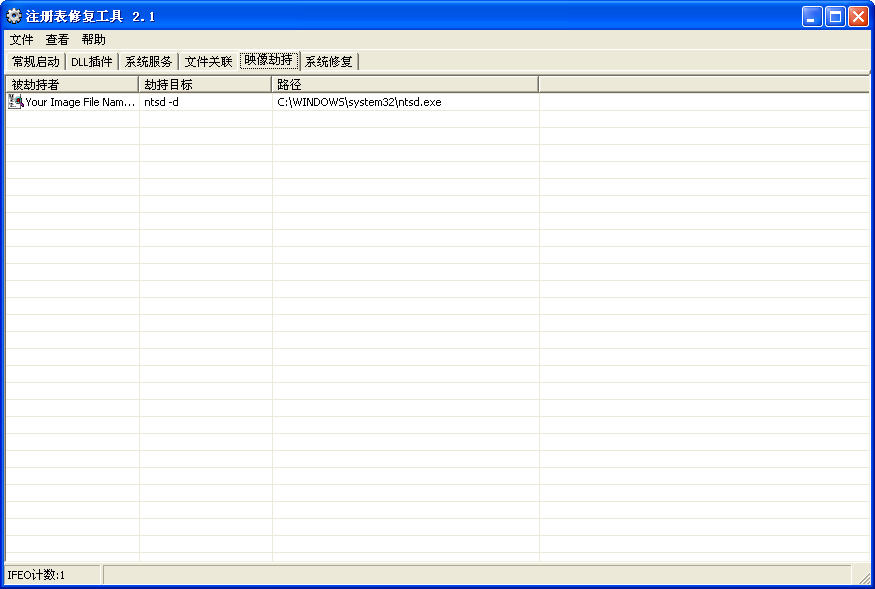Maximize the 注册表修复工具 window

(835, 16)
